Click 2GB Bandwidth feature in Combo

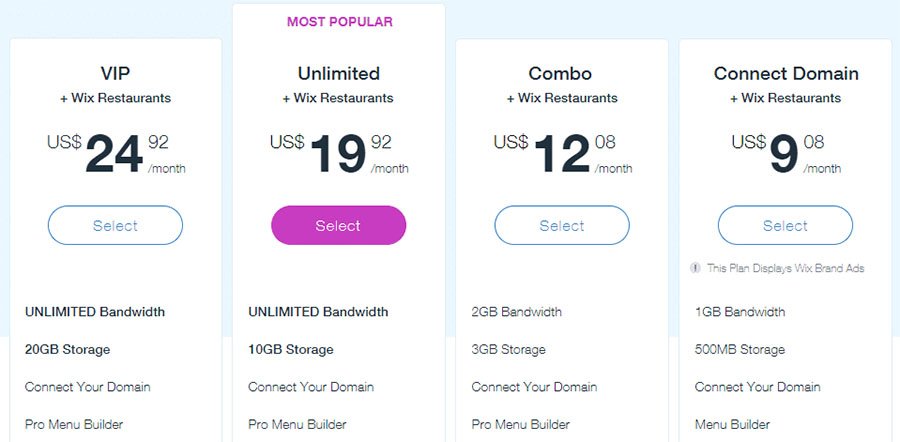tap(517, 312)
